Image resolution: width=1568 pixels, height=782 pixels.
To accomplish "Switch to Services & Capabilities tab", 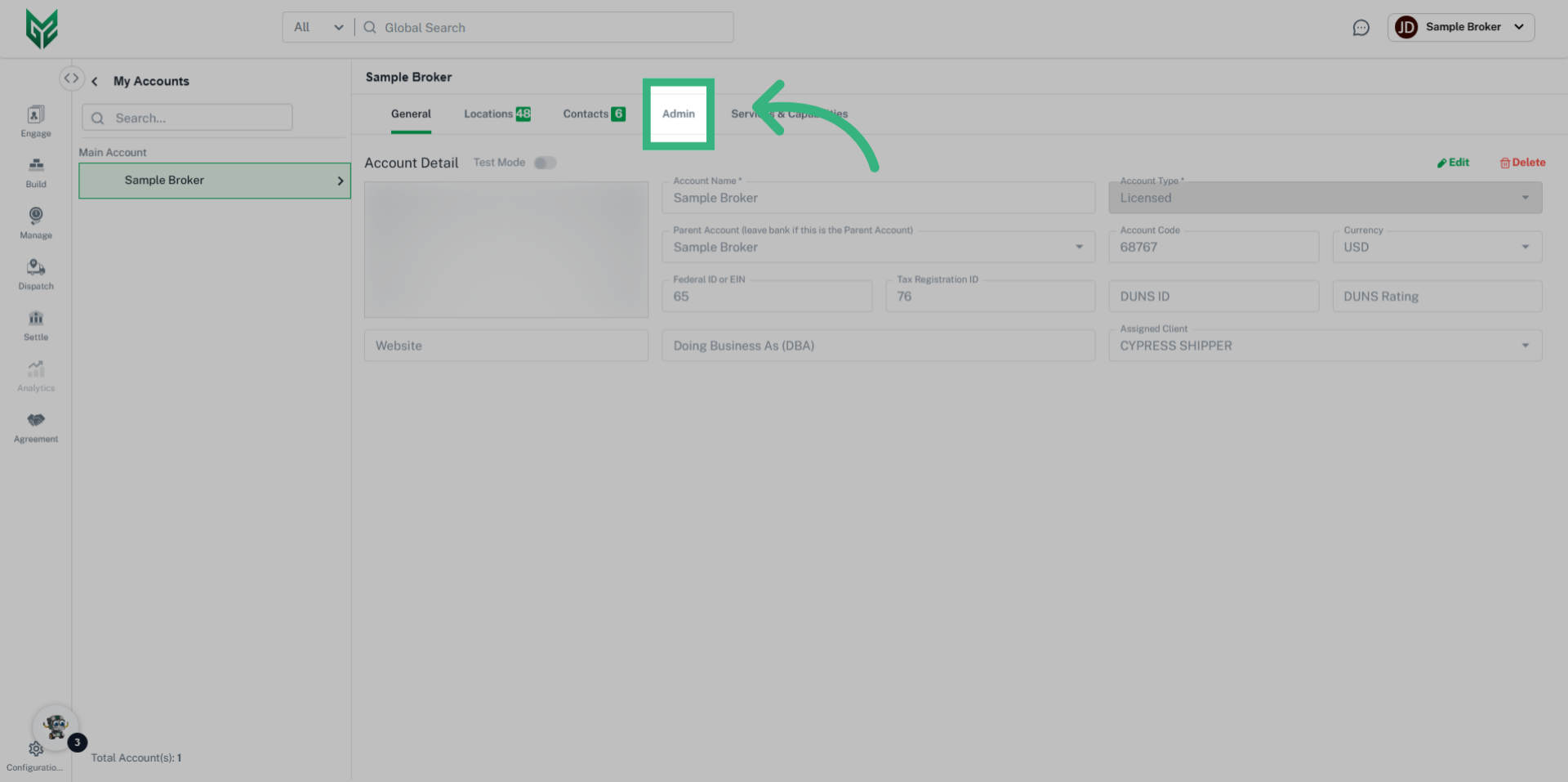I will click(x=790, y=114).
